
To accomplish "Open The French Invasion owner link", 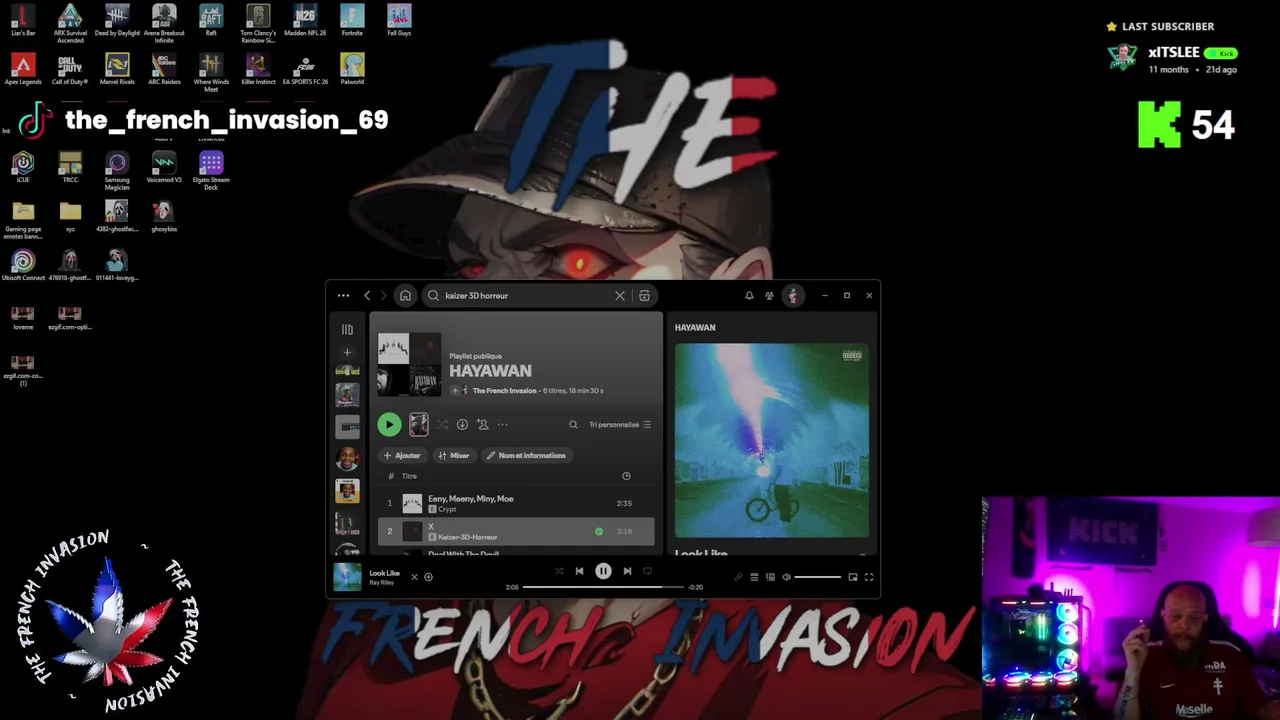I will point(504,391).
